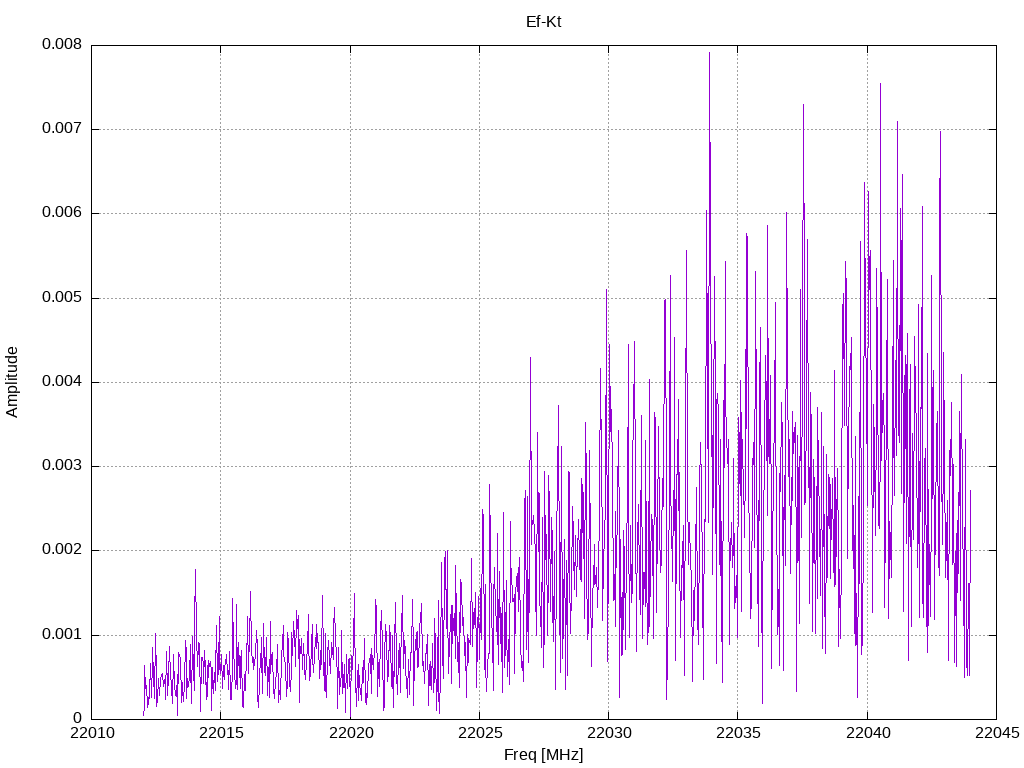Viewport: 1024px width, 768px height.
Task: Click y-axis tick value 0.005
Action: click(x=62, y=298)
